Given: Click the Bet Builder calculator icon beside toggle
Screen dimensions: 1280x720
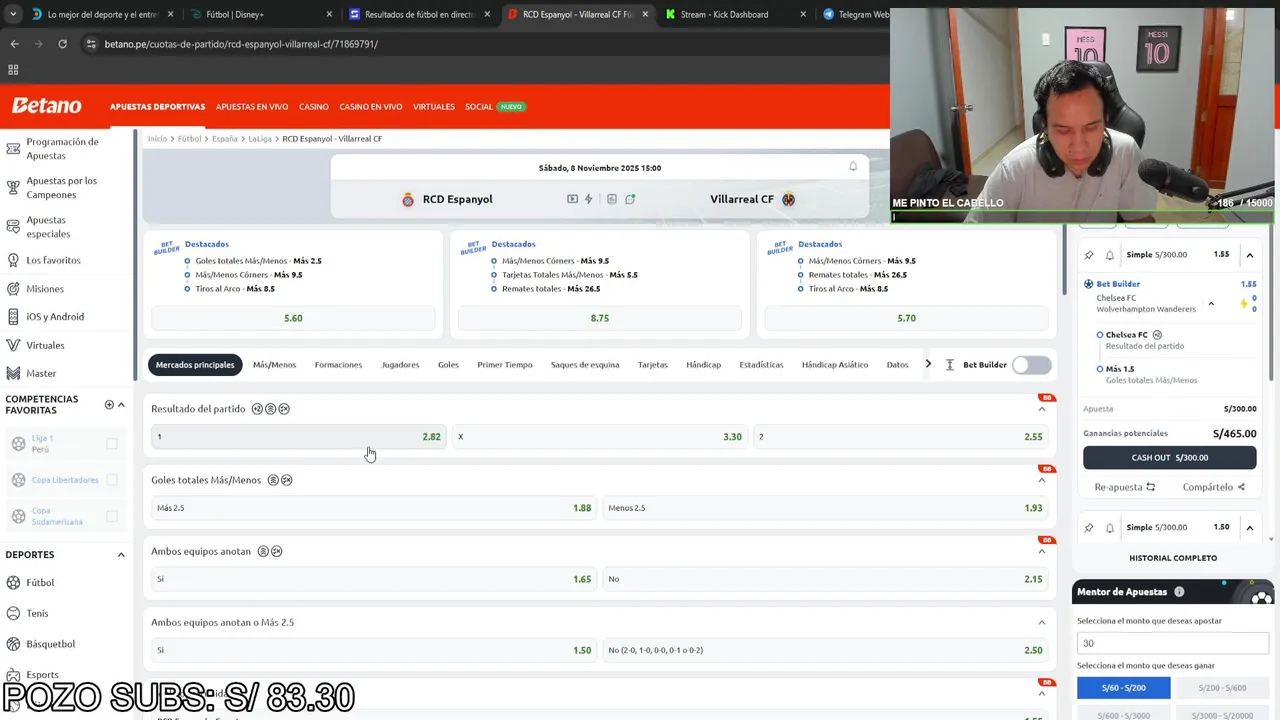Looking at the screenshot, I should [950, 365].
